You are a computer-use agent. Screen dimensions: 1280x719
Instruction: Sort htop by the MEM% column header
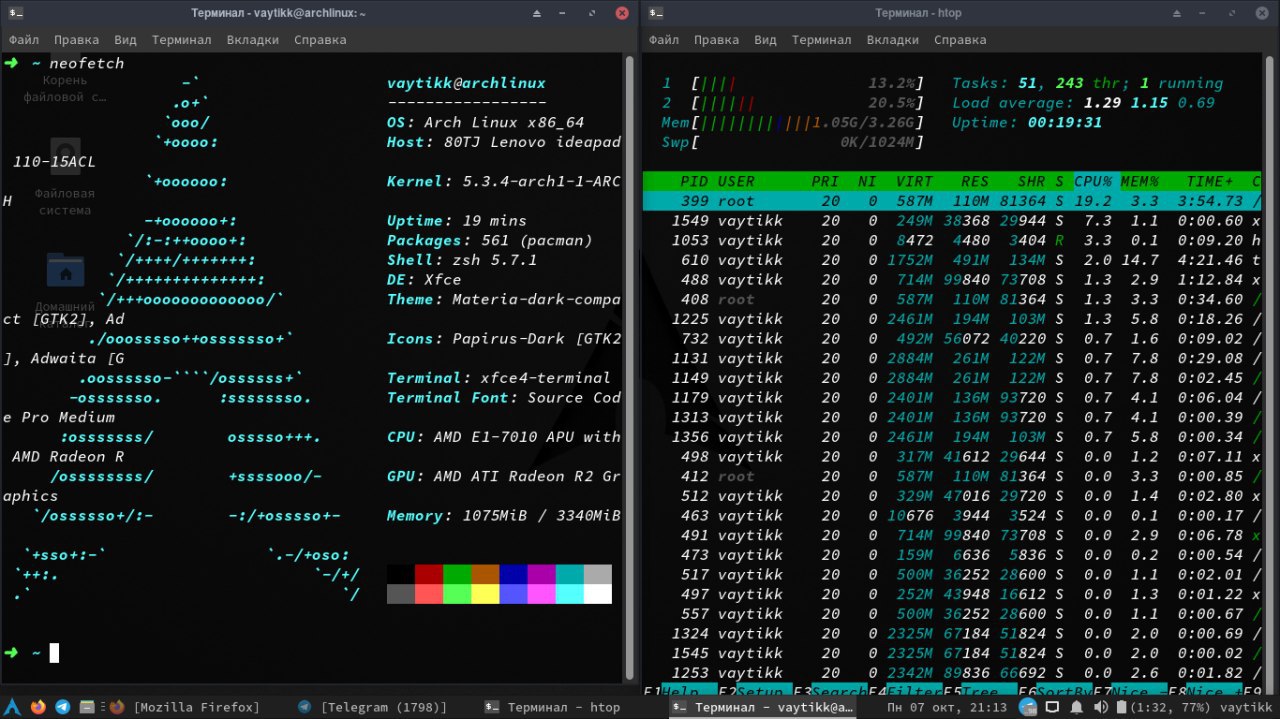[1139, 181]
